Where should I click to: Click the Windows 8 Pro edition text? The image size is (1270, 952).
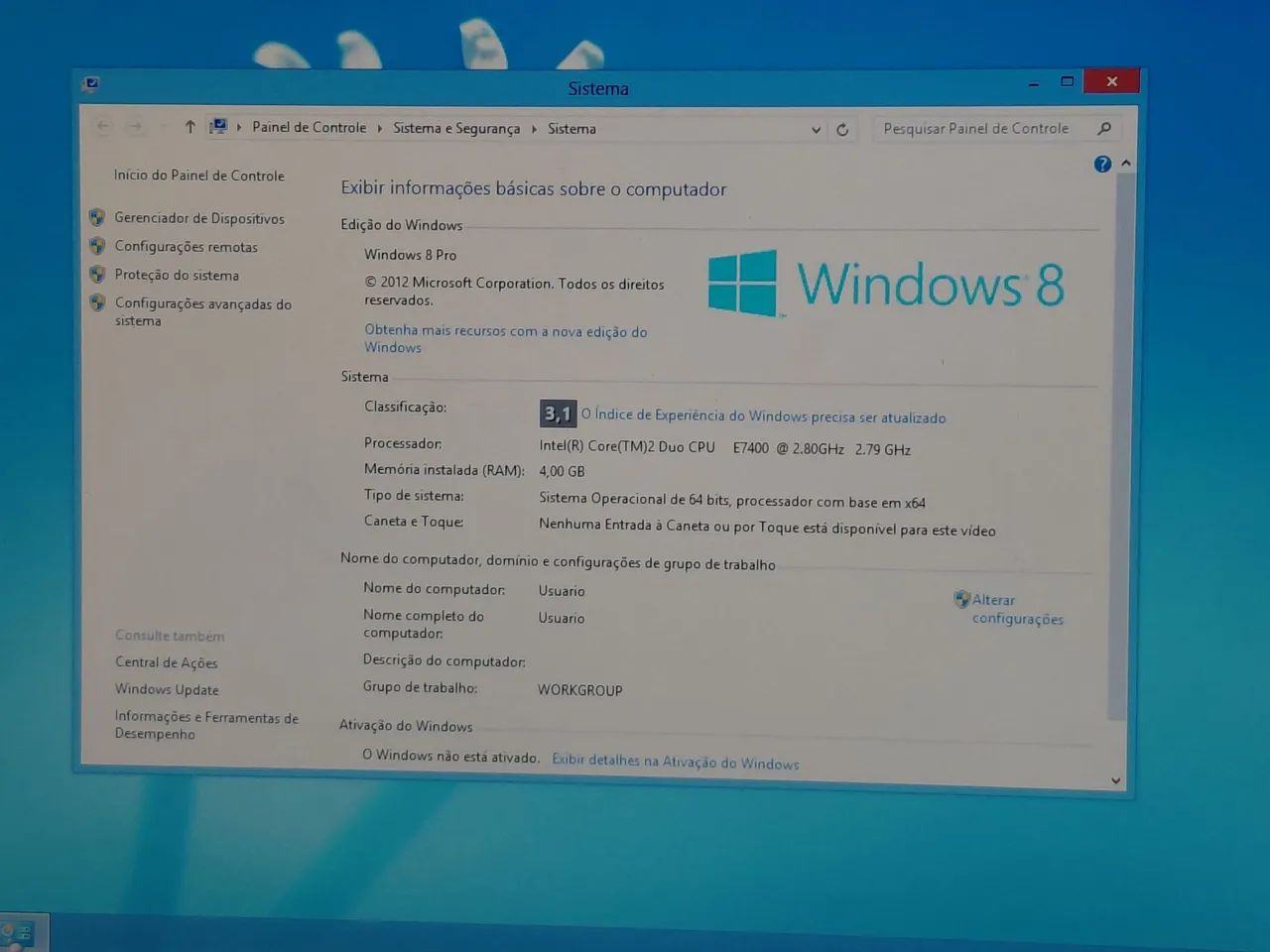pos(410,255)
